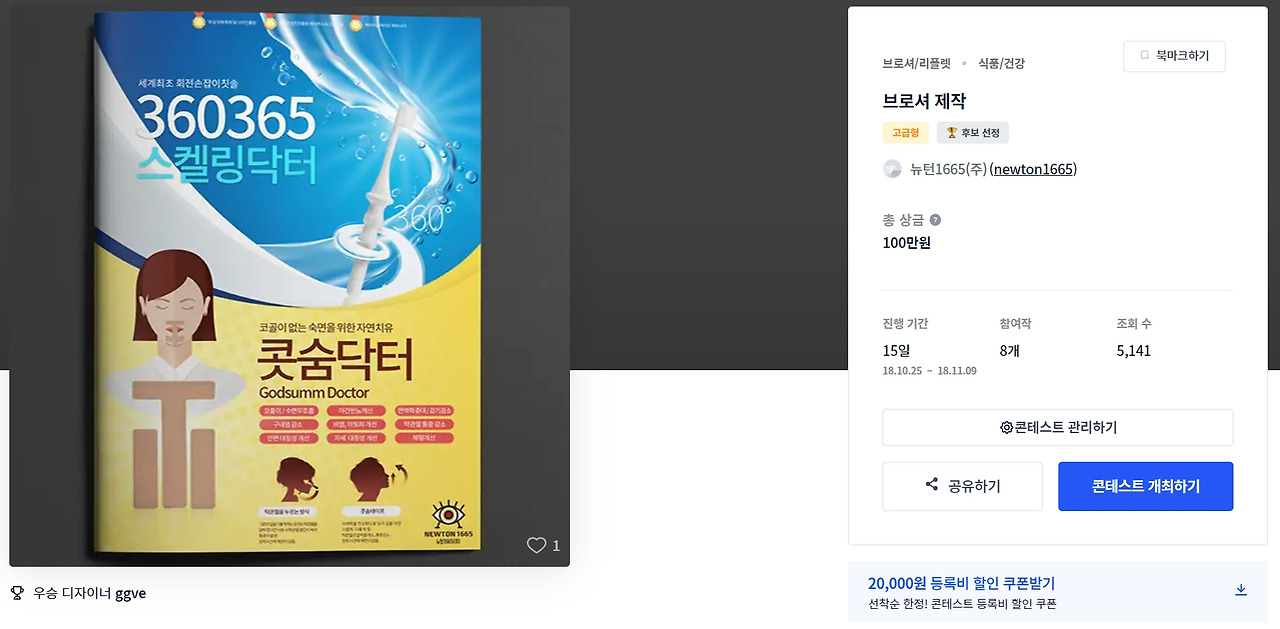Share the contest via 공유하기
The width and height of the screenshot is (1280, 629).
coord(962,486)
